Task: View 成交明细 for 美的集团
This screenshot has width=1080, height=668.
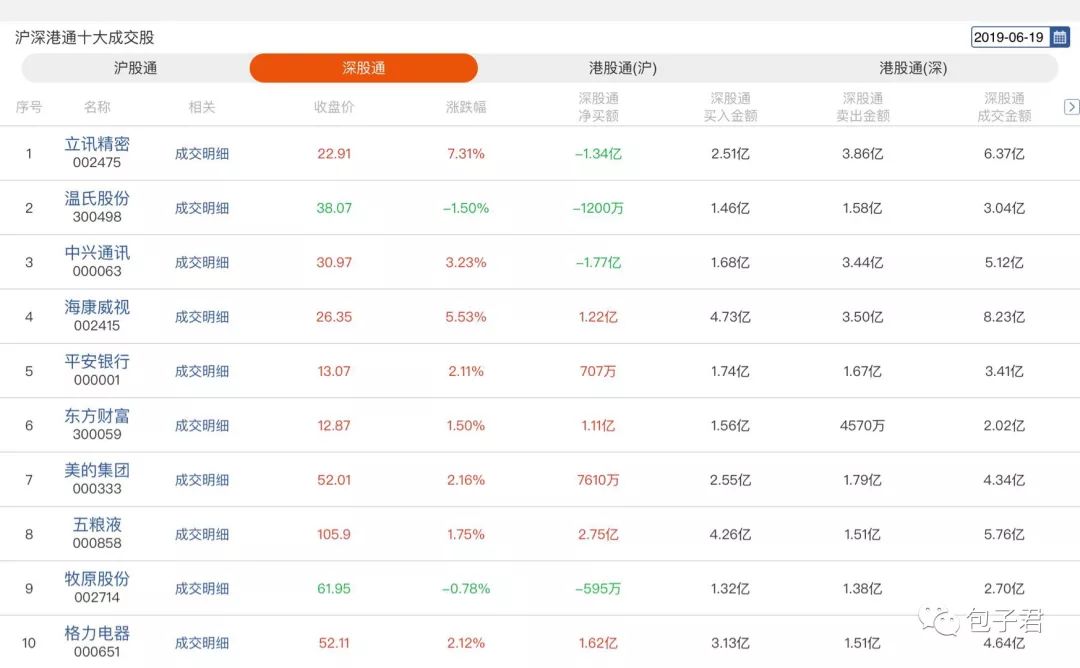Action: pos(202,480)
